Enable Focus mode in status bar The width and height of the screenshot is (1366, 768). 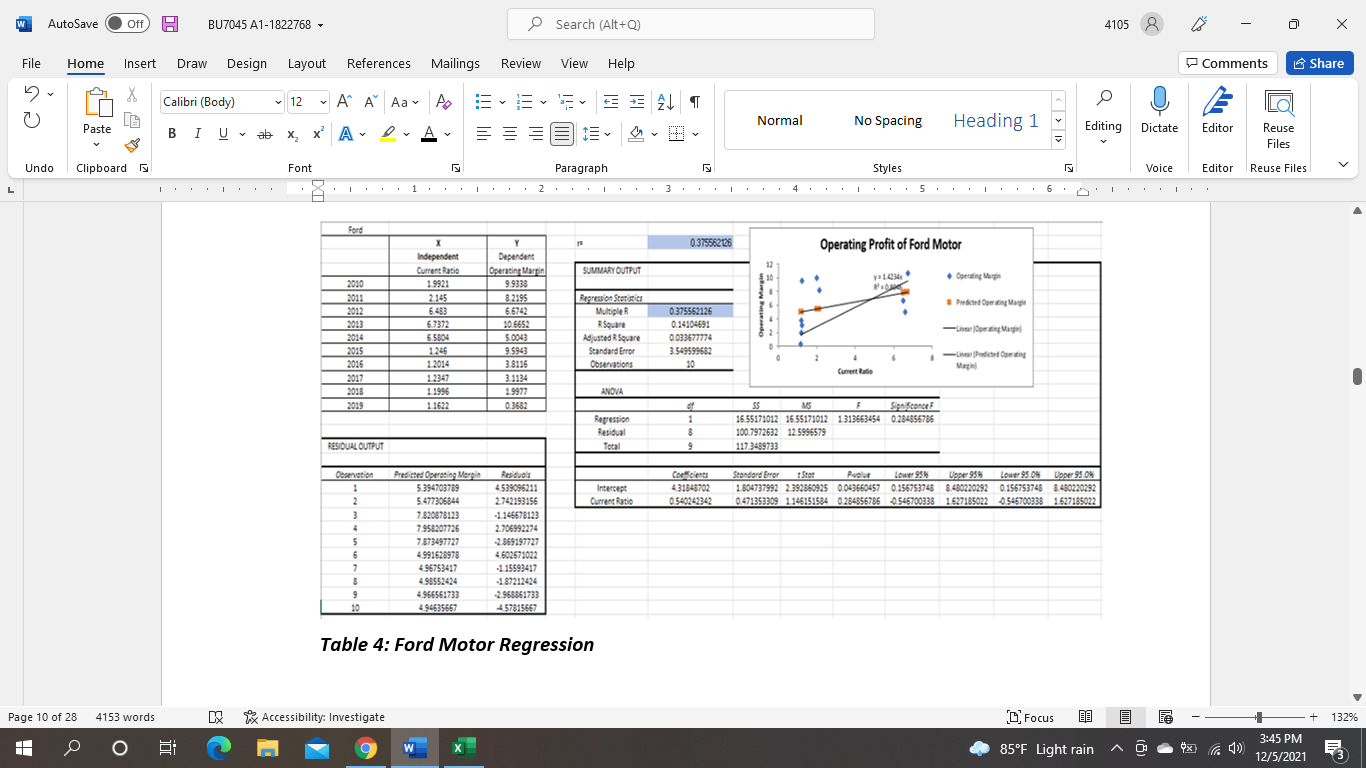pyautogui.click(x=1029, y=717)
